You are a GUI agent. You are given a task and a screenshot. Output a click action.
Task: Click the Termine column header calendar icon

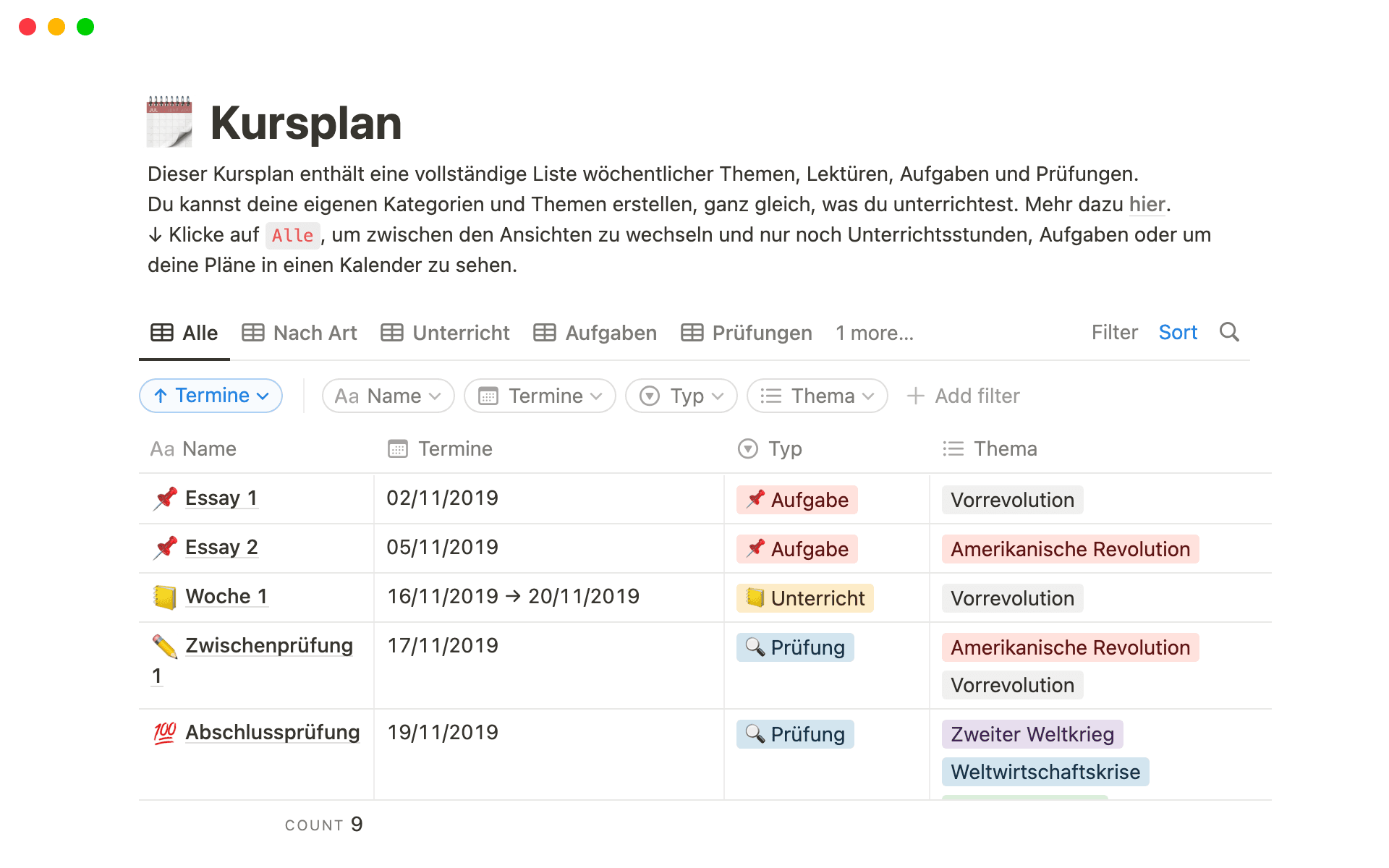[398, 449]
